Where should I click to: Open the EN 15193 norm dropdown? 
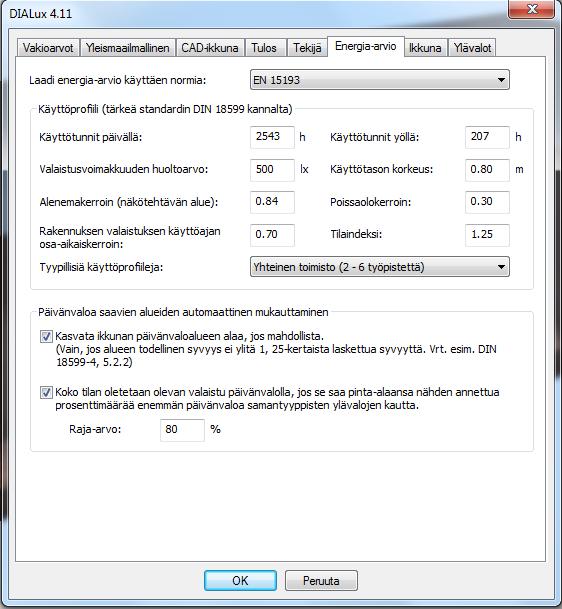click(x=379, y=80)
